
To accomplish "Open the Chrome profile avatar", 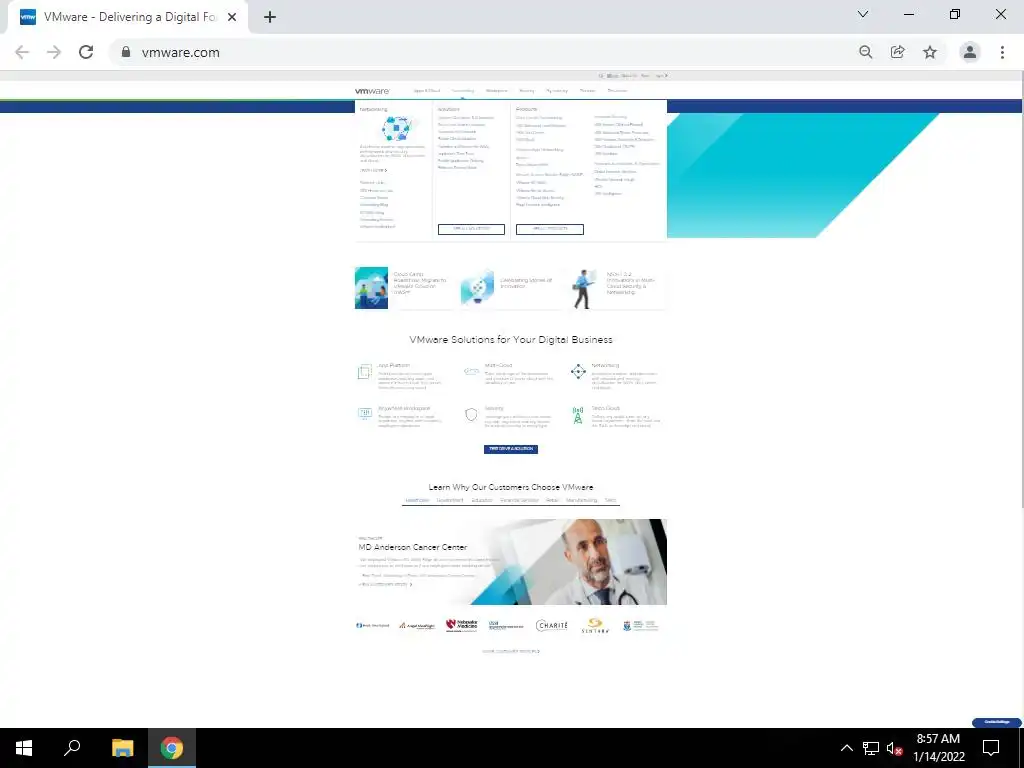I will tap(970, 52).
